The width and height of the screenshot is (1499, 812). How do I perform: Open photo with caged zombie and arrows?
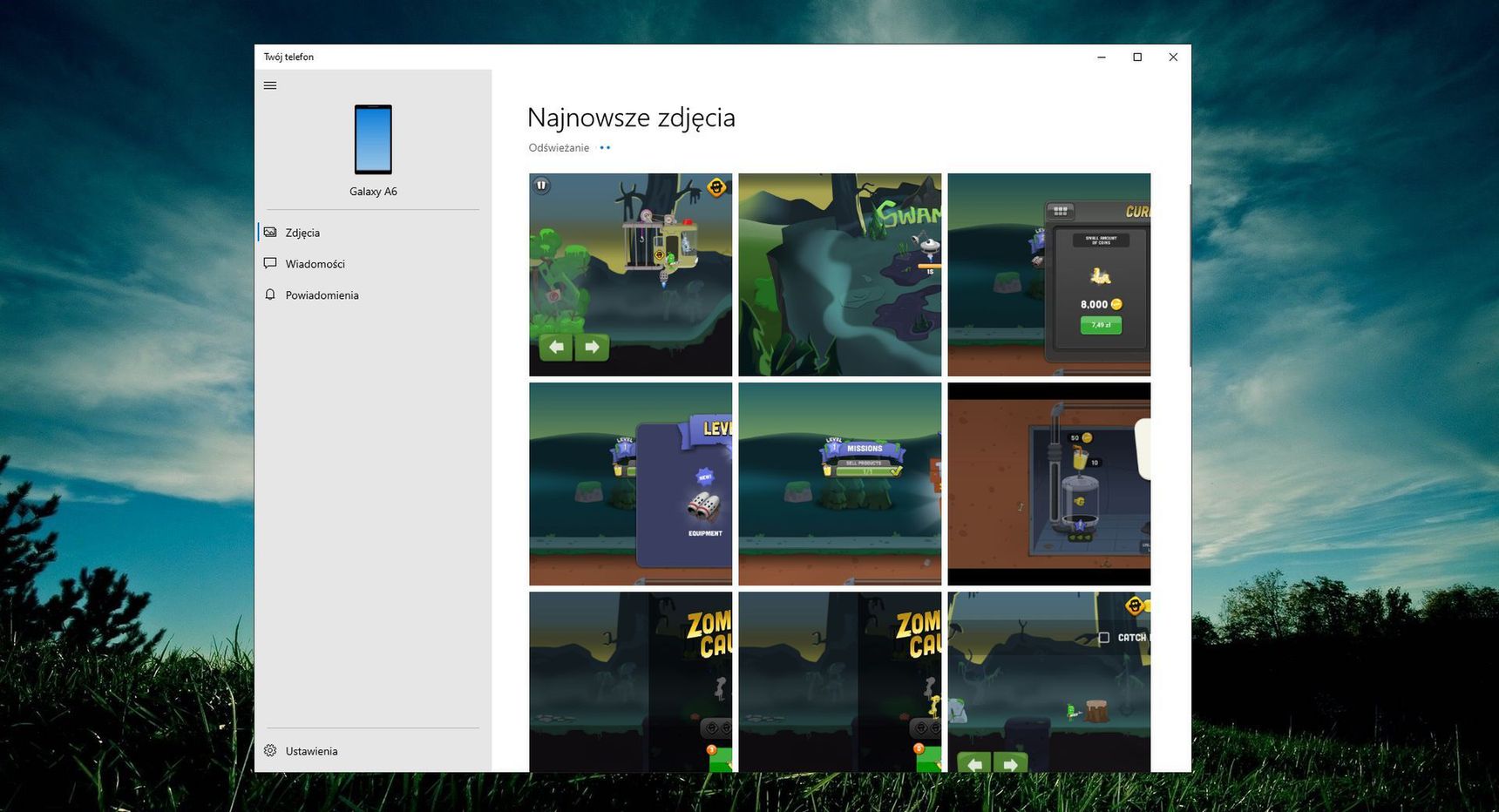pos(630,274)
